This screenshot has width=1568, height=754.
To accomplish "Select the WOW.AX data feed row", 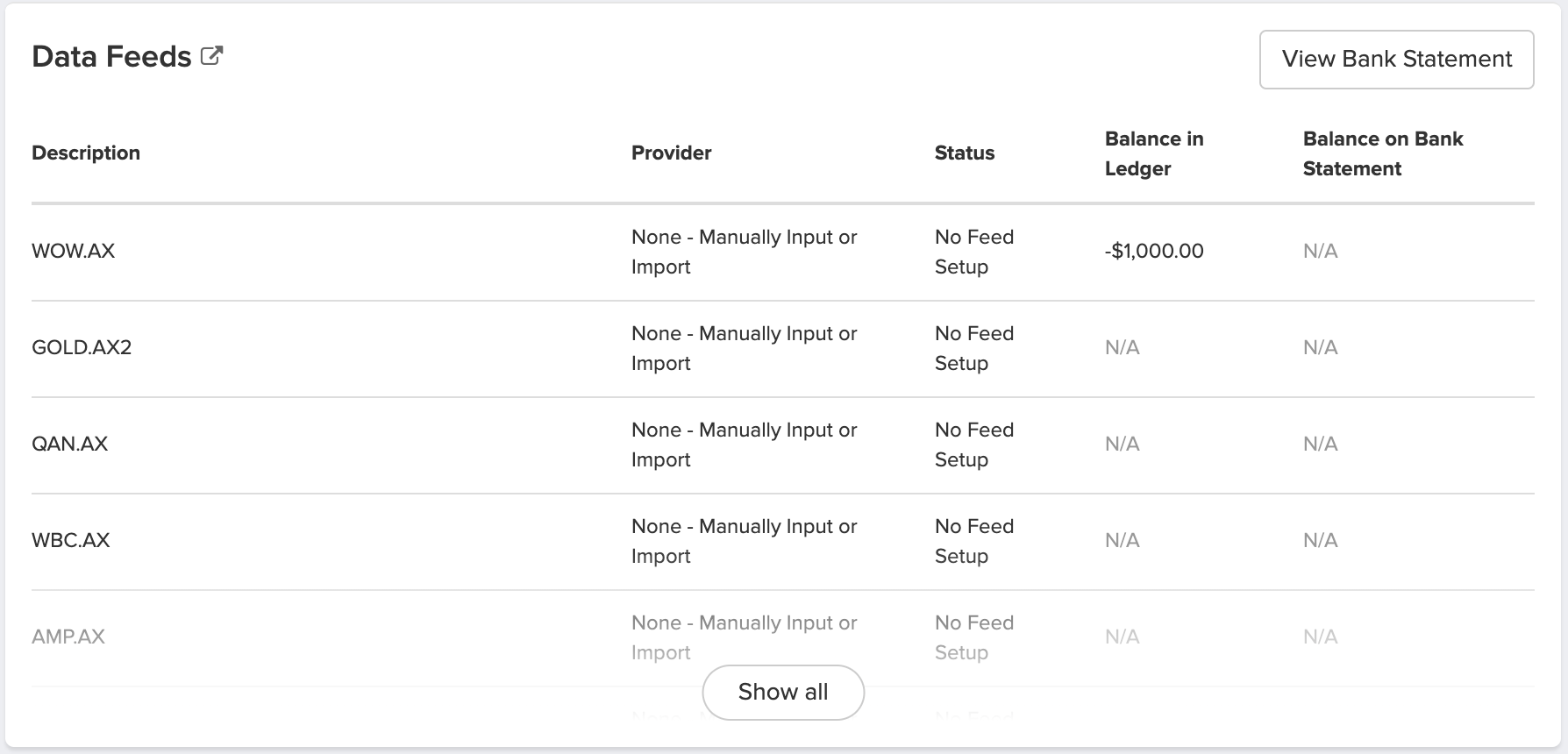I will pyautogui.click(x=72, y=251).
